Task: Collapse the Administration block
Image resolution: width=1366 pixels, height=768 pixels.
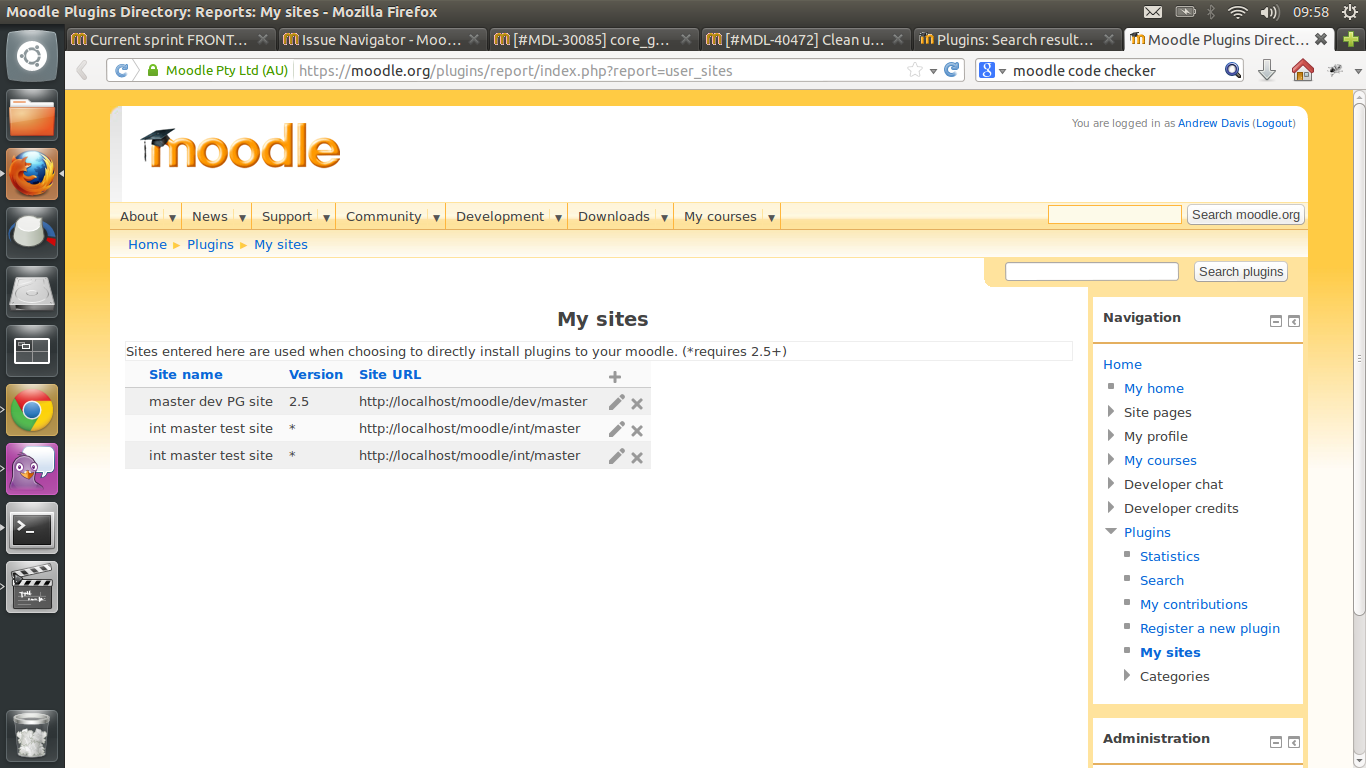Action: pyautogui.click(x=1275, y=742)
